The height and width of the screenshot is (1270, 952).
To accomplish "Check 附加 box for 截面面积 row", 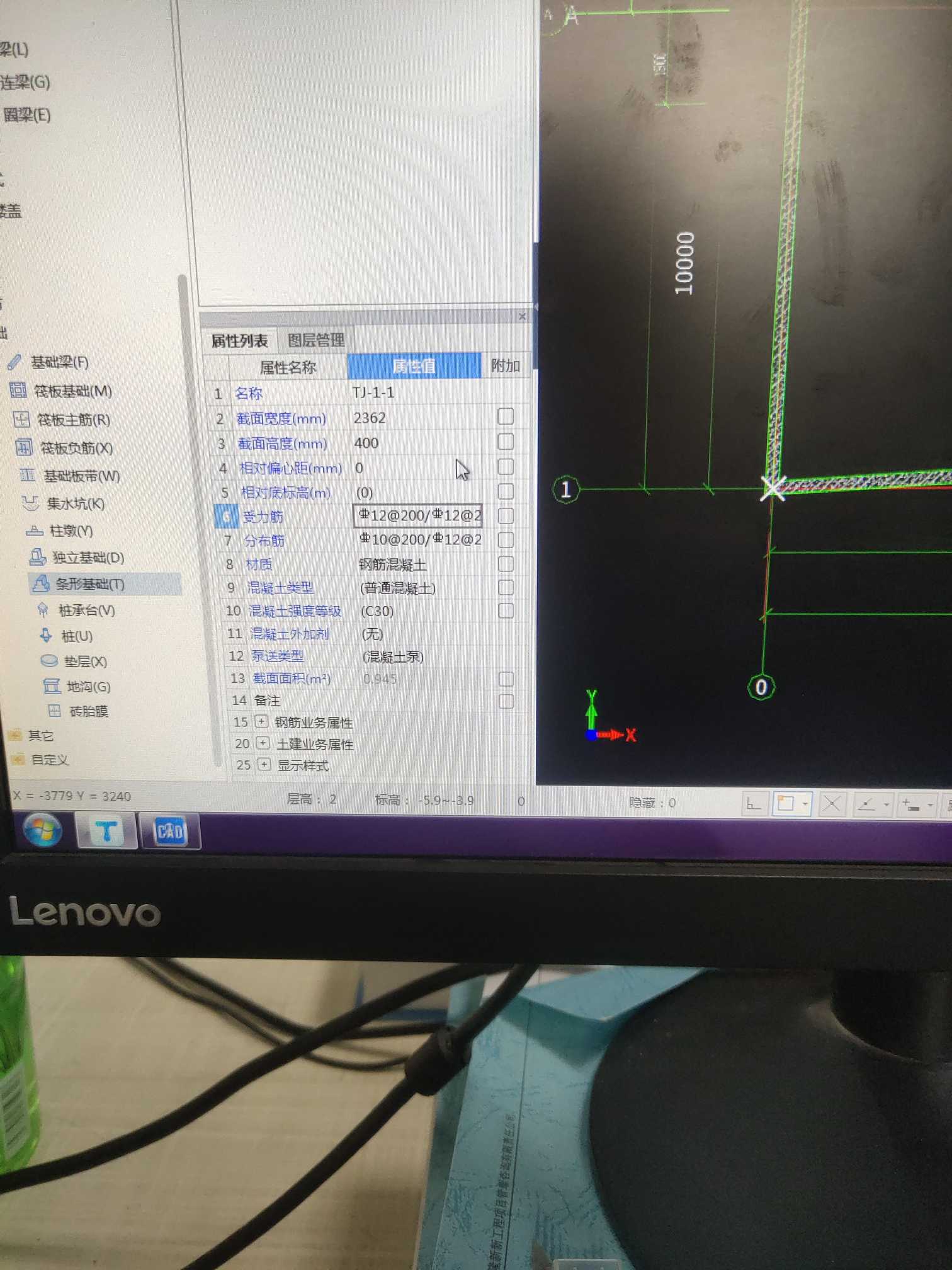I will [506, 678].
